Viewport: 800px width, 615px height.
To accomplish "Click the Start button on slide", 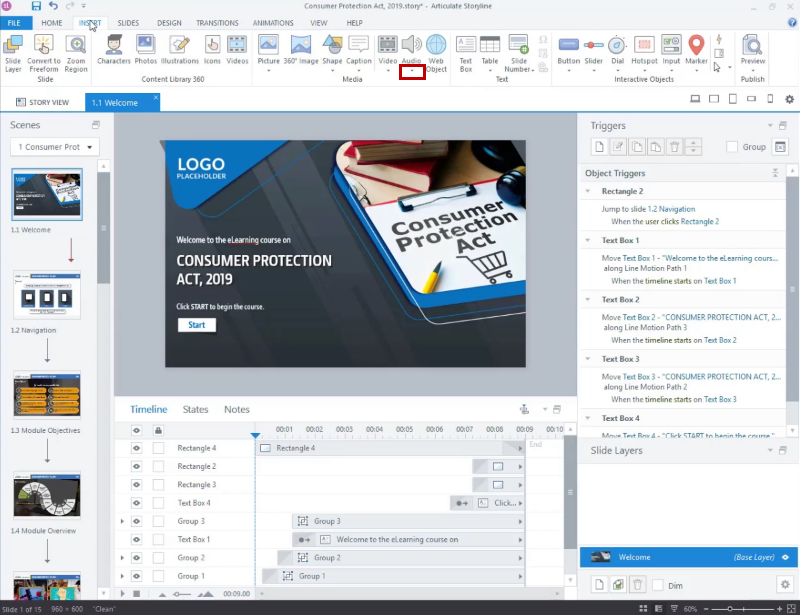I will point(196,325).
